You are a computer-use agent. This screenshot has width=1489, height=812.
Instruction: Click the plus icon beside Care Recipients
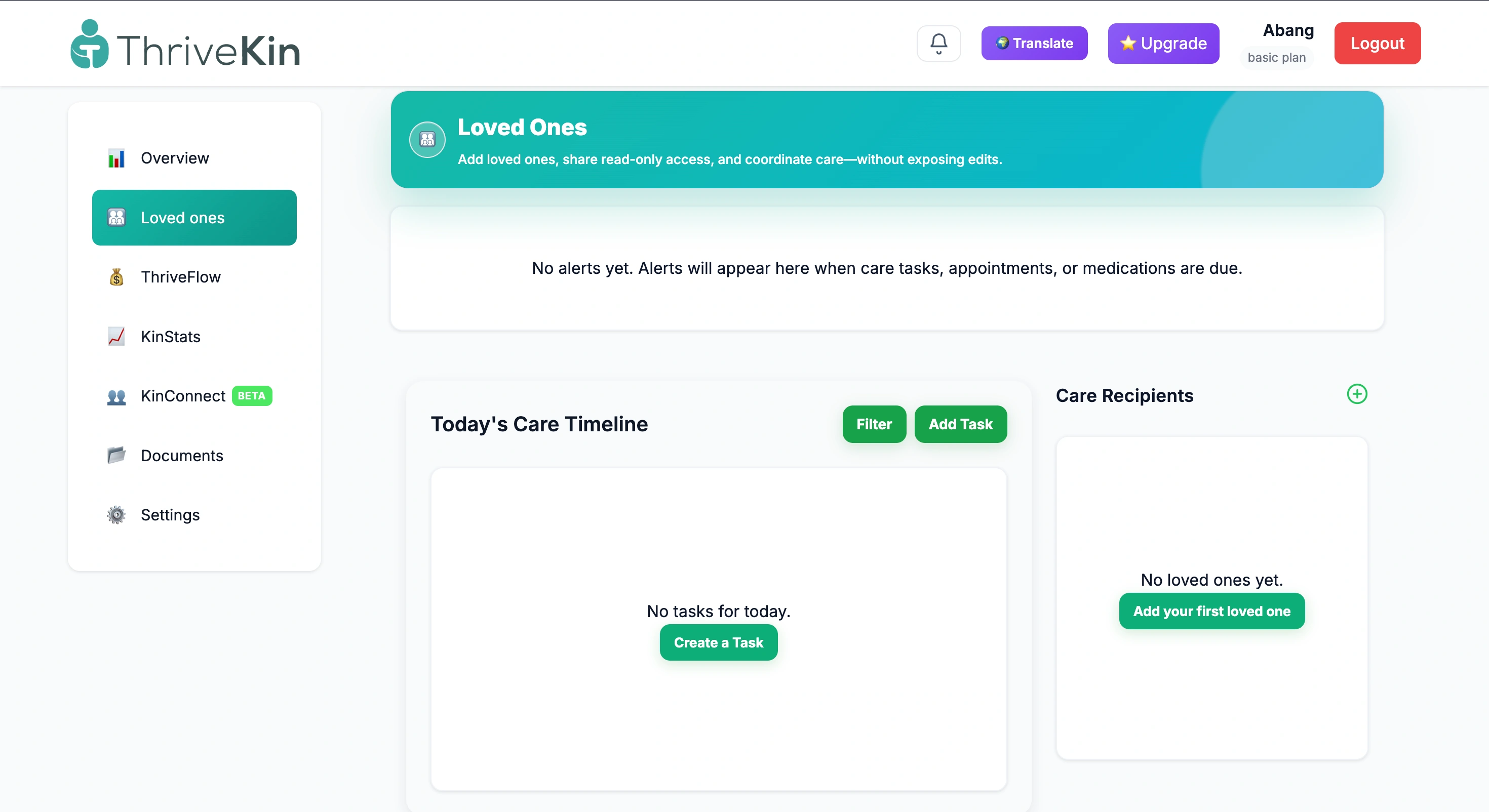coord(1357,394)
